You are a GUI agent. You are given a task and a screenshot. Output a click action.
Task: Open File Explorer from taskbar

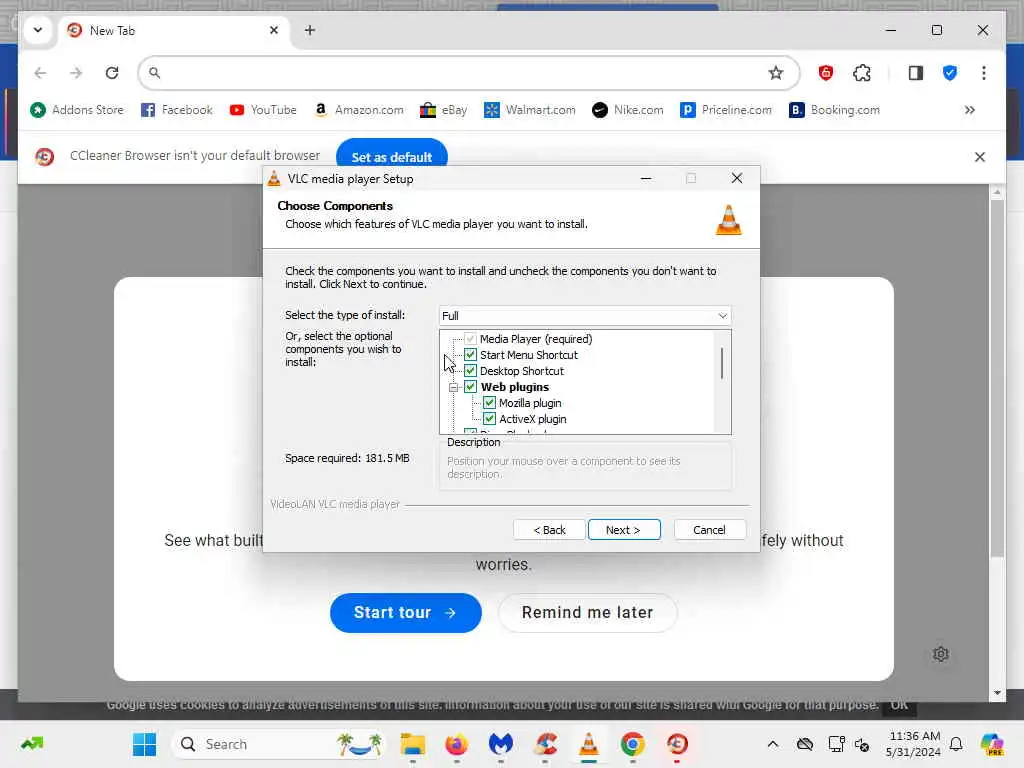click(413, 744)
